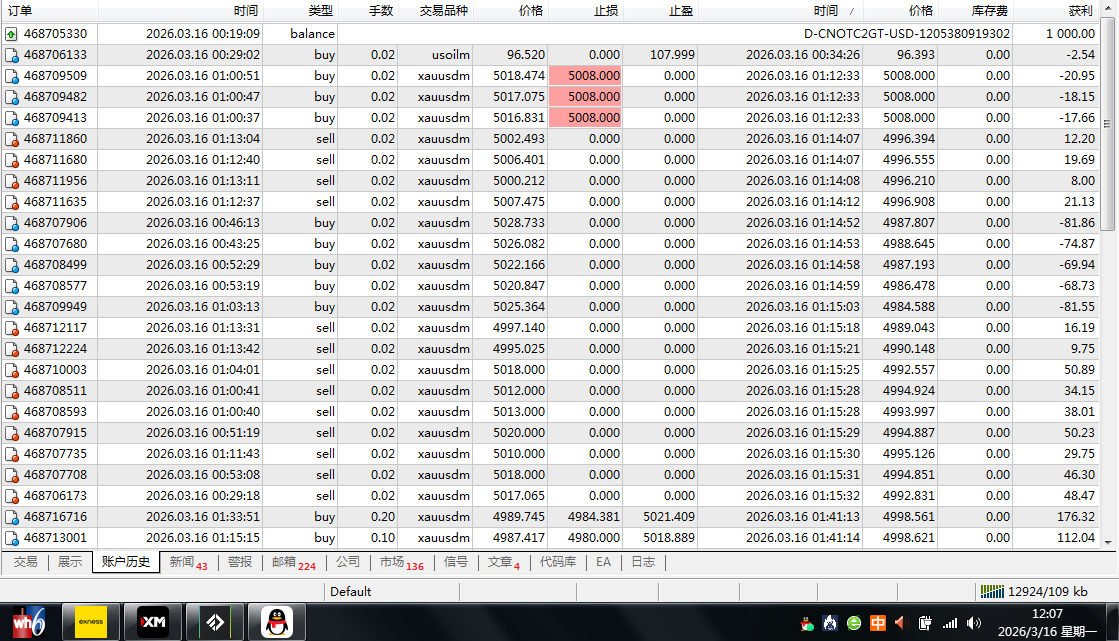
Task: Open the 邮箱 tab with 224 messages
Action: point(293,562)
